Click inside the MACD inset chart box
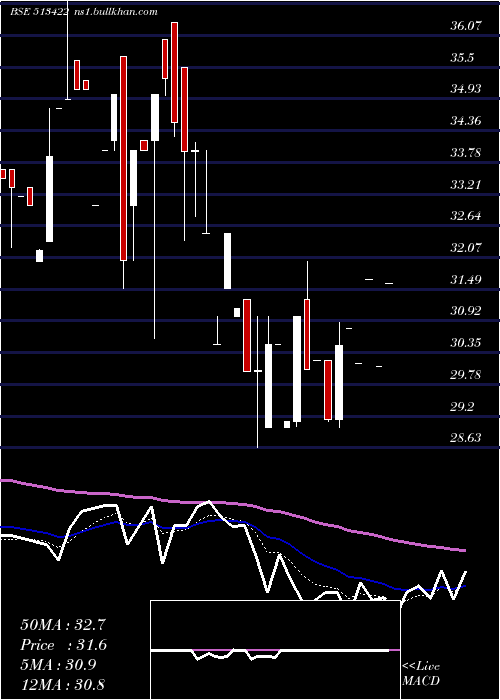Image resolution: width=500 pixels, height=700 pixels. click(x=275, y=650)
